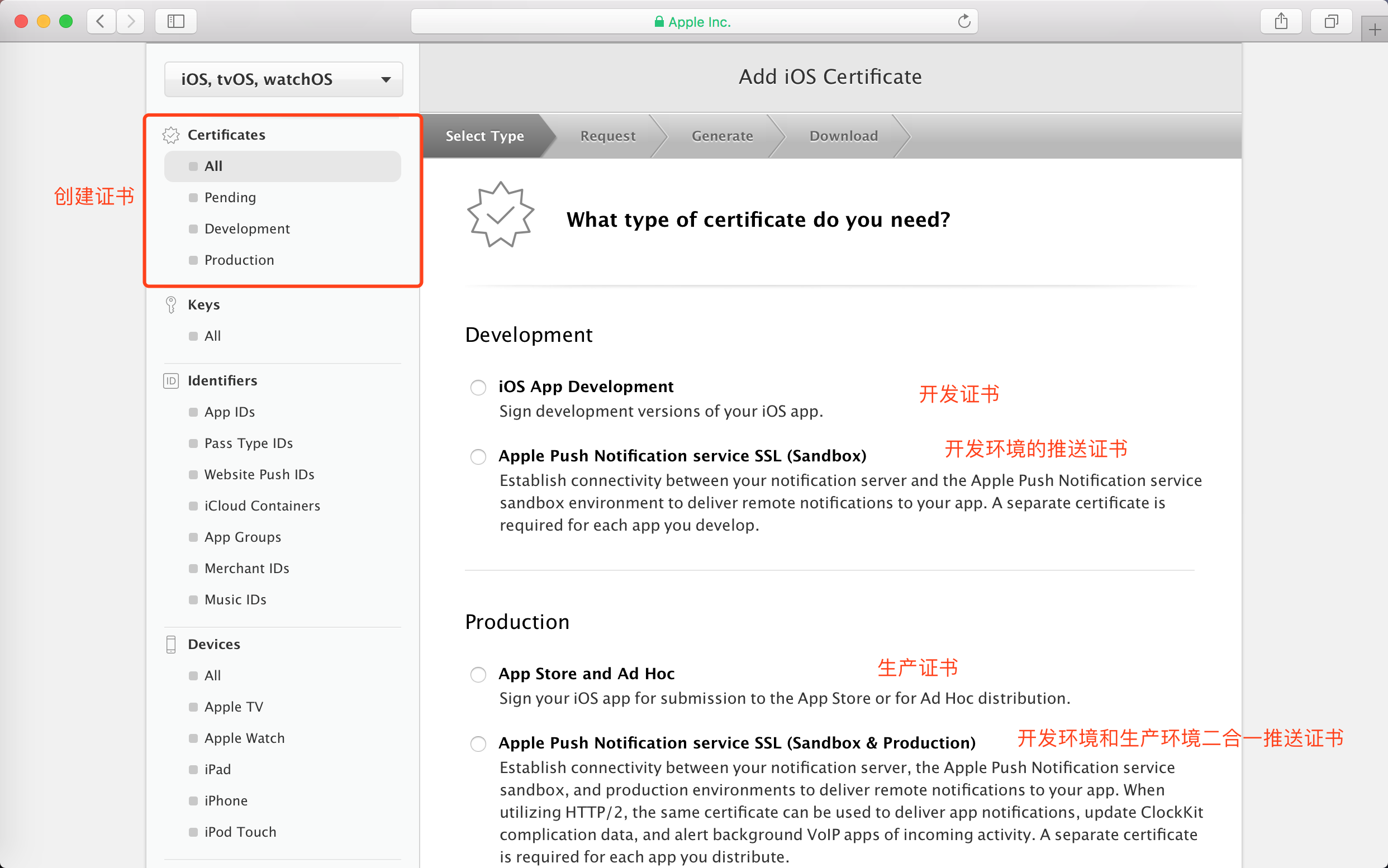Reload the page in the address bar

tap(964, 22)
